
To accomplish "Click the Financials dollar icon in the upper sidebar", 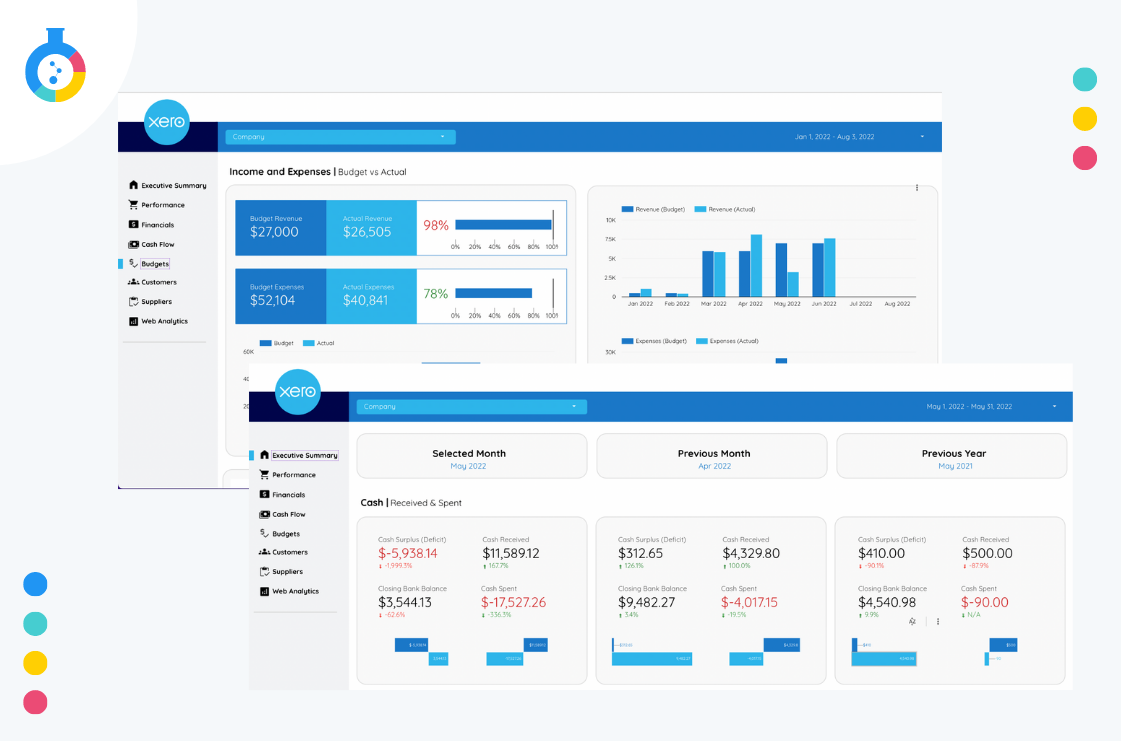I will (133, 225).
